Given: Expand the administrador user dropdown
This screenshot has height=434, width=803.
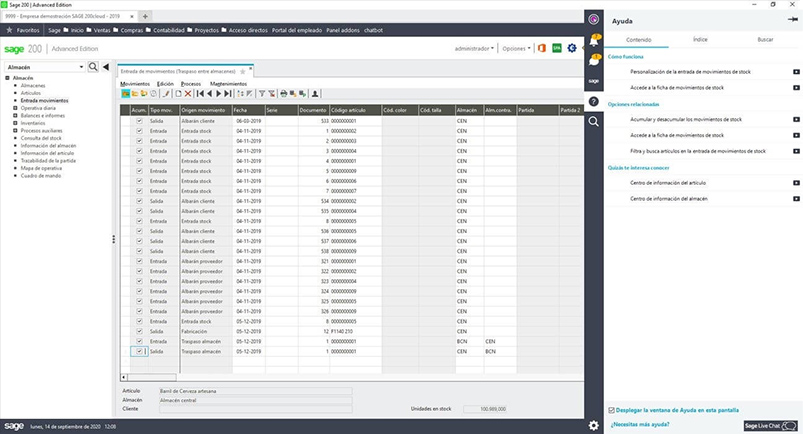Looking at the screenshot, I should click(474, 49).
